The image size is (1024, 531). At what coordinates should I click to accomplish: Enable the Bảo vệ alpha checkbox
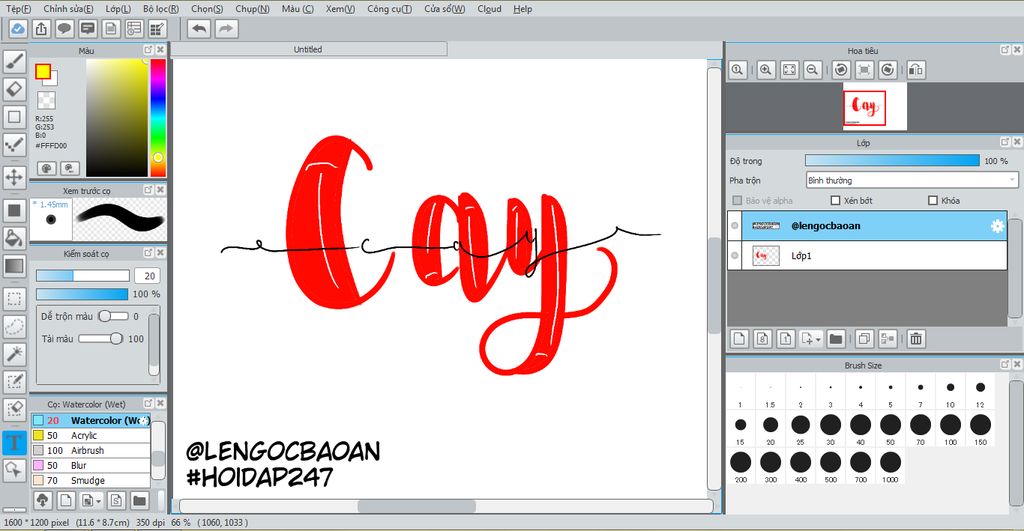737,201
